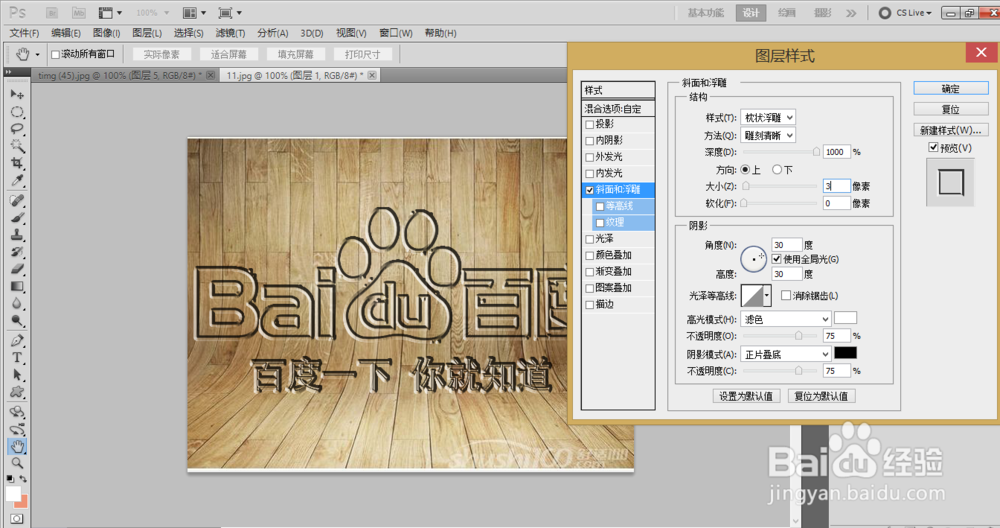Viewport: 1000px width, 528px height.
Task: Toggle the 预览 (Preview) checkbox
Action: click(933, 147)
